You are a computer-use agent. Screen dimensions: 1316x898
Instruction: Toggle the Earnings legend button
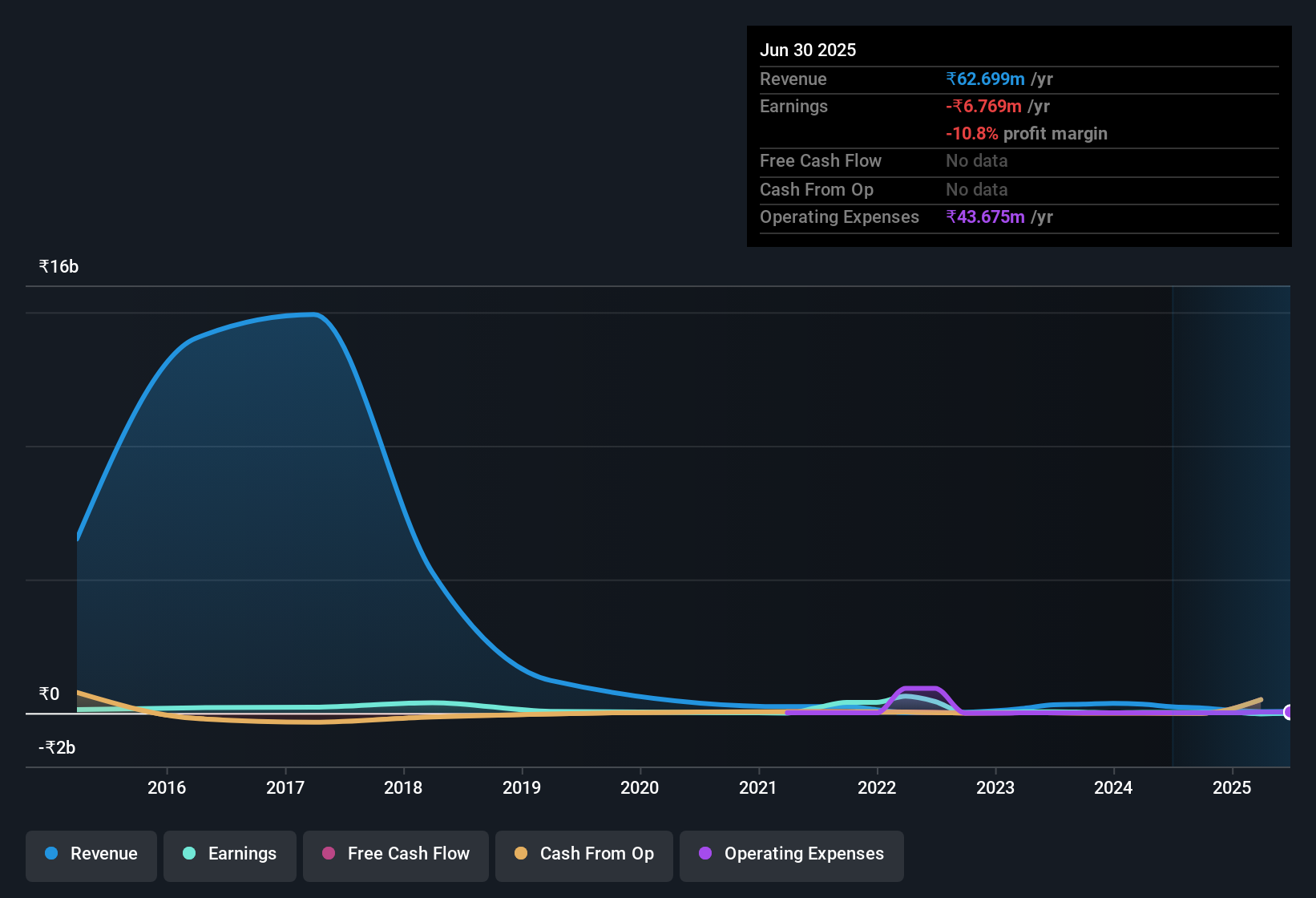[x=230, y=855]
